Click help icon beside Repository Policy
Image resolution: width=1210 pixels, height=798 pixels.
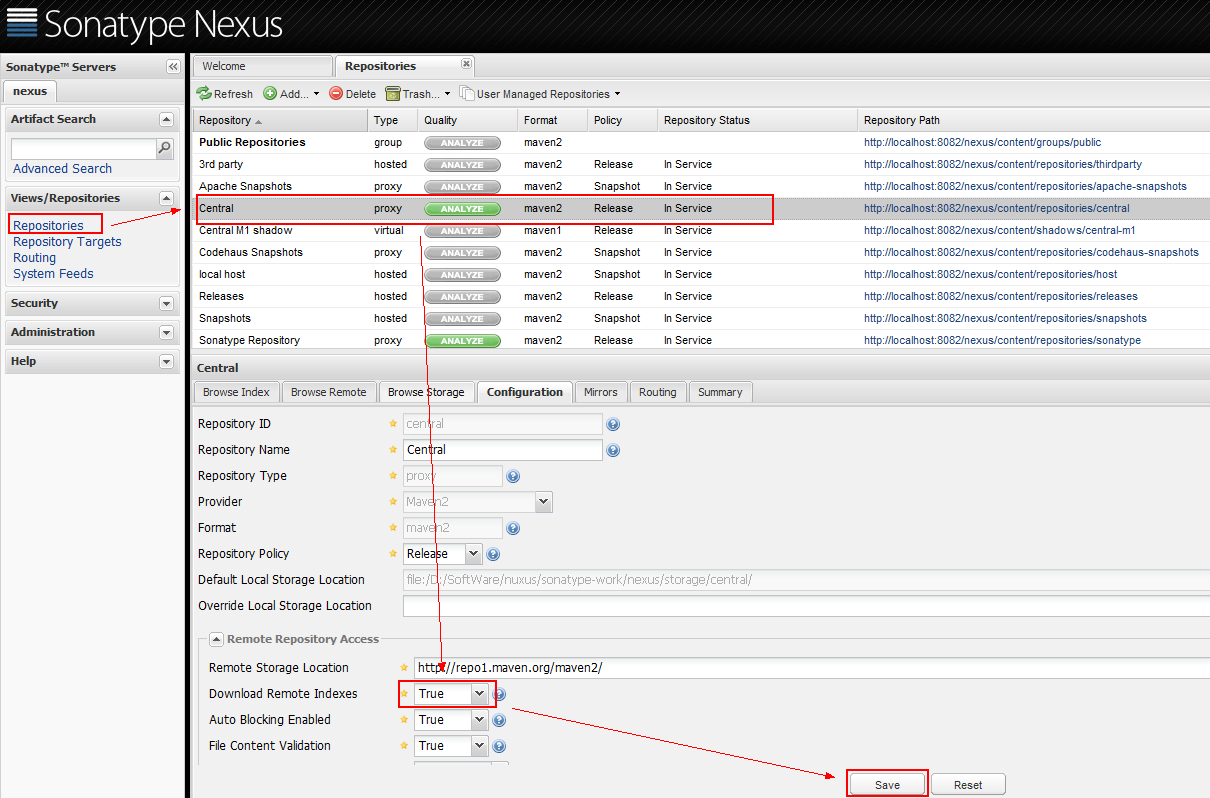click(492, 554)
